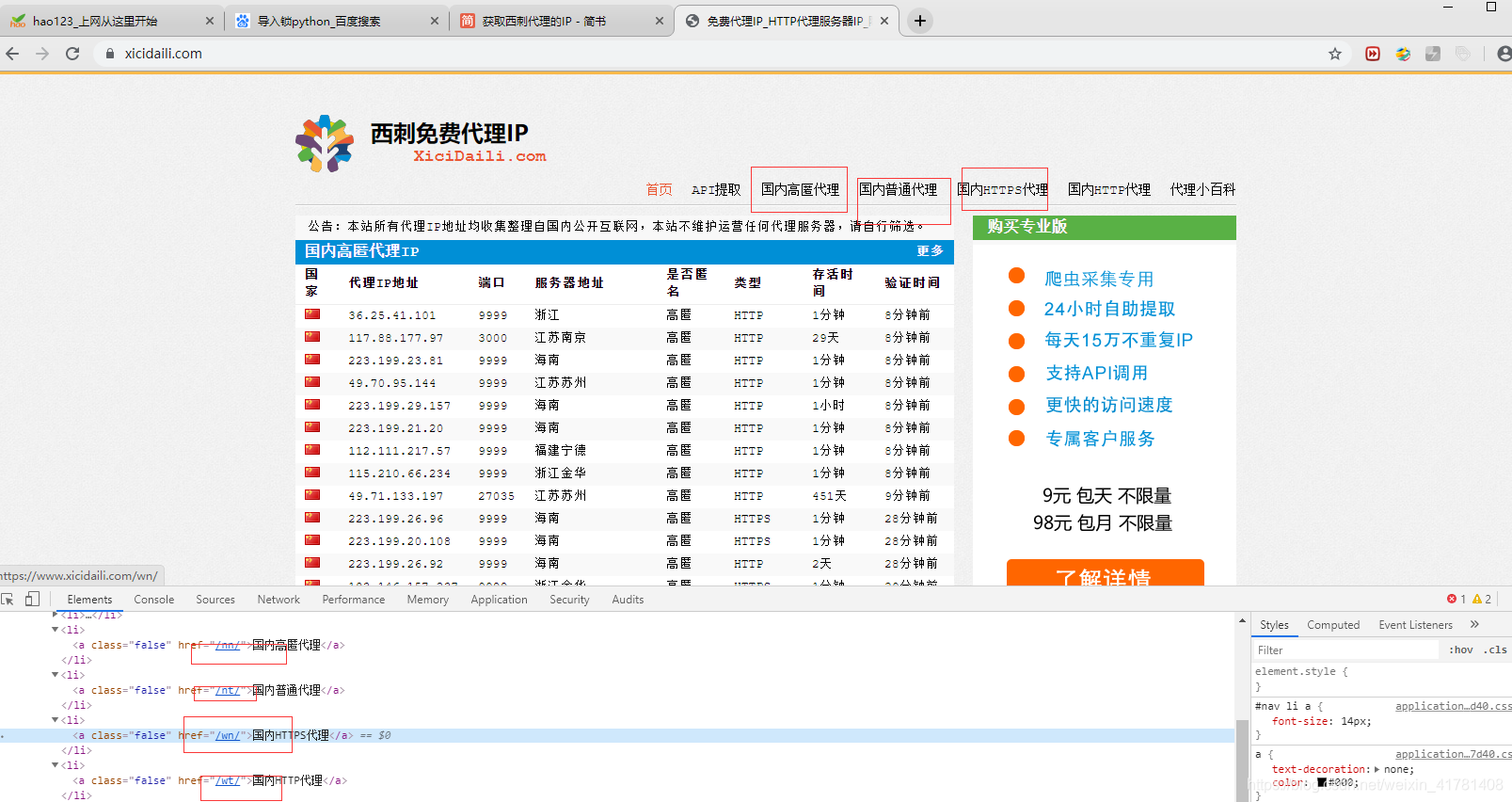Click the site lock icon in address bar
This screenshot has height=802, width=1512.
pyautogui.click(x=110, y=54)
